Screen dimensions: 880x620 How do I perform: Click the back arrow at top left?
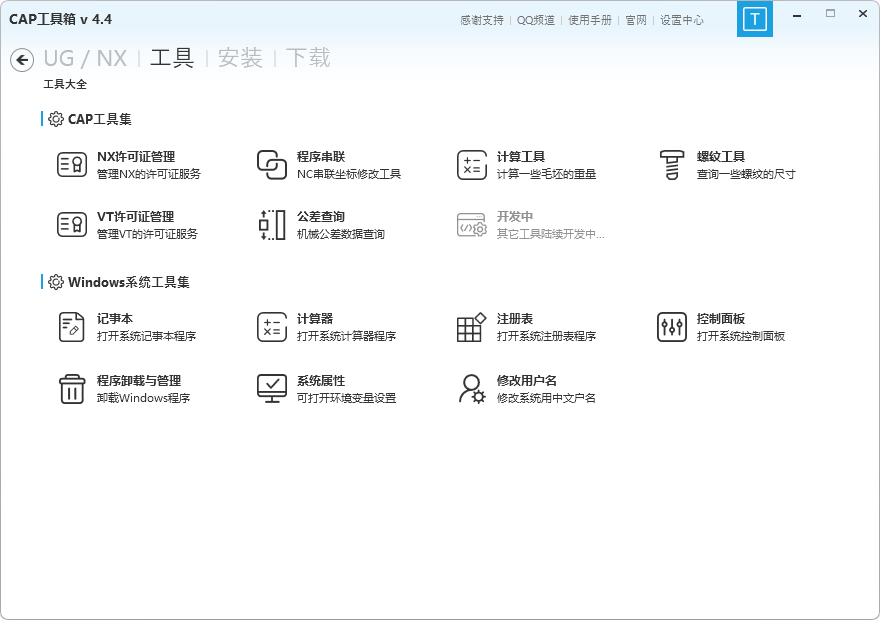pyautogui.click(x=20, y=60)
